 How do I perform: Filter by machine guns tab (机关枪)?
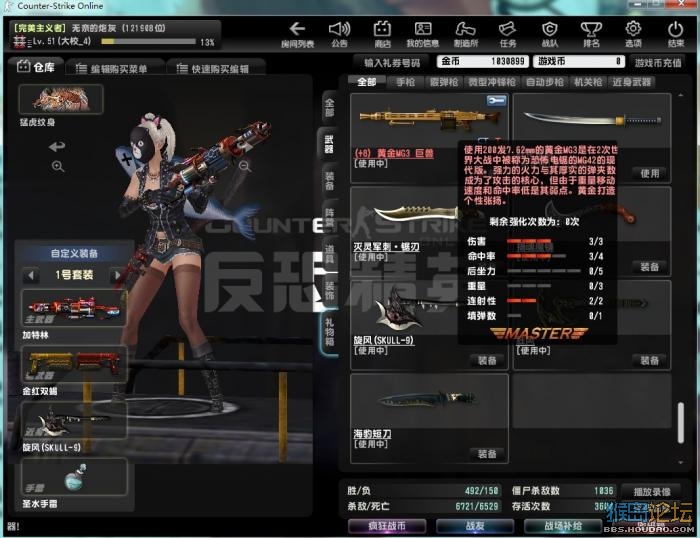click(588, 82)
